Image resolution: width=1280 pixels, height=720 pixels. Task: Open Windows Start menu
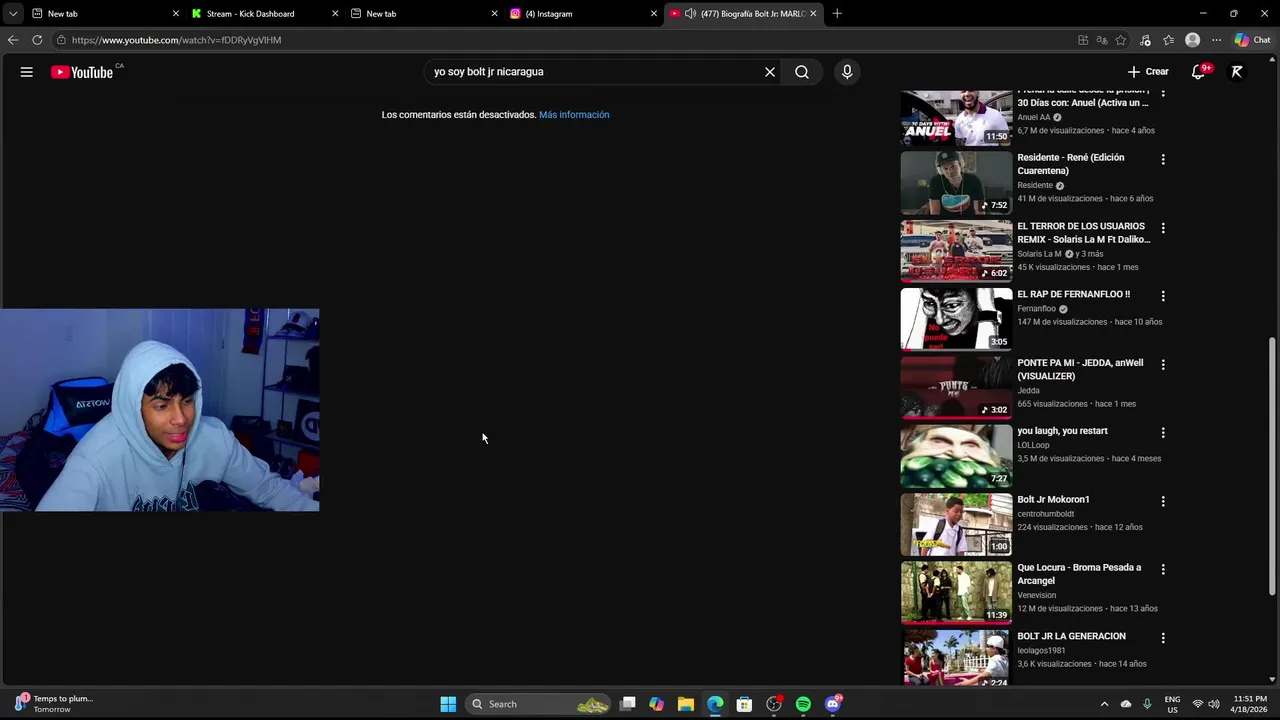[448, 704]
